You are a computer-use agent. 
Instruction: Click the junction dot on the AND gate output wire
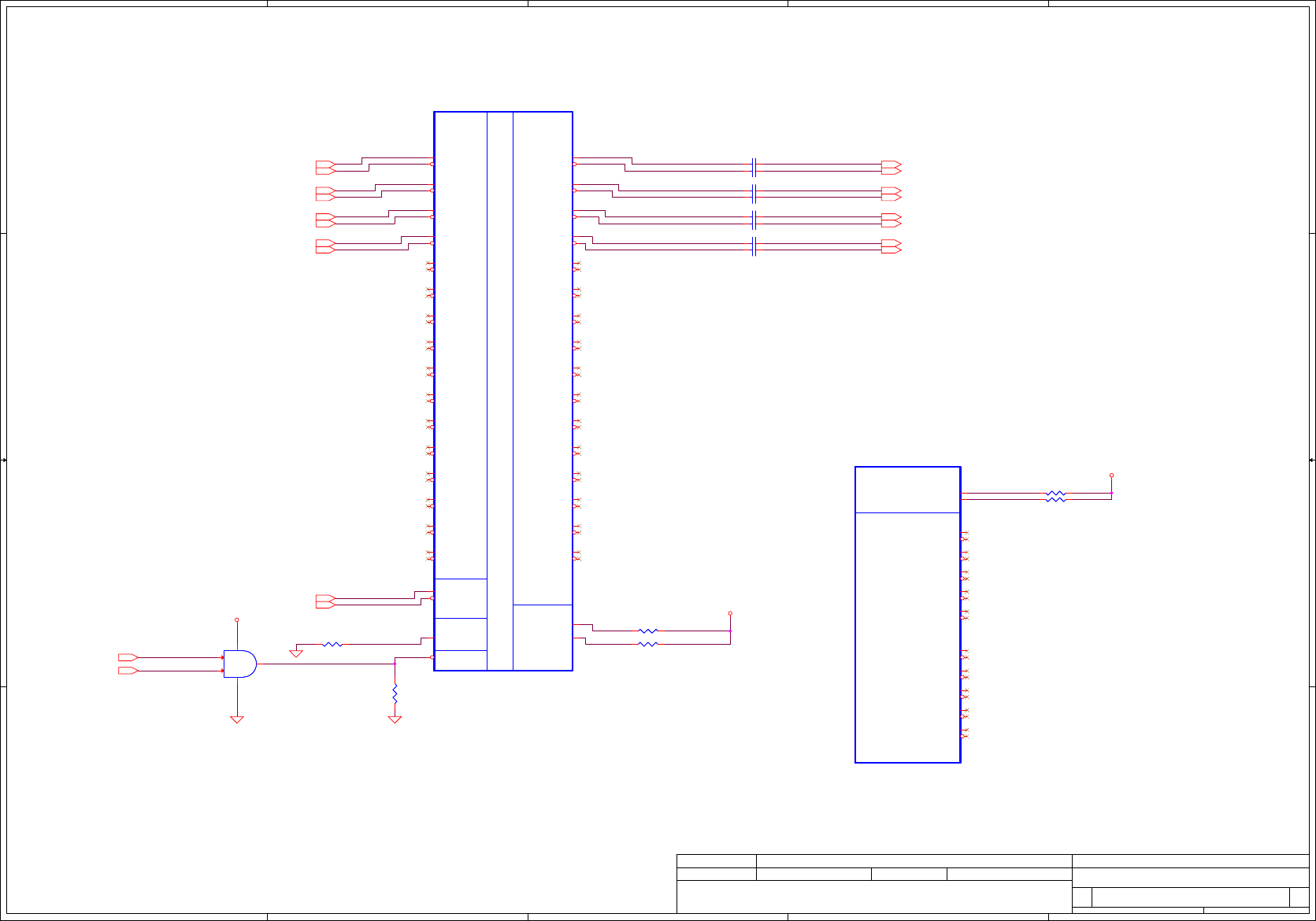pyautogui.click(x=395, y=664)
